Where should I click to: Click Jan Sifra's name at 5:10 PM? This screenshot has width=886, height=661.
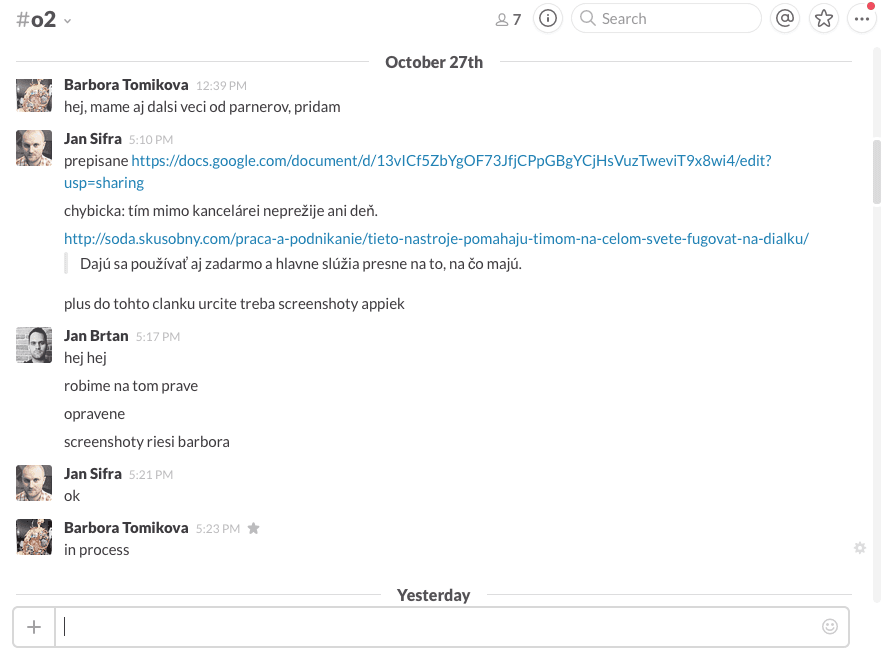pos(93,139)
